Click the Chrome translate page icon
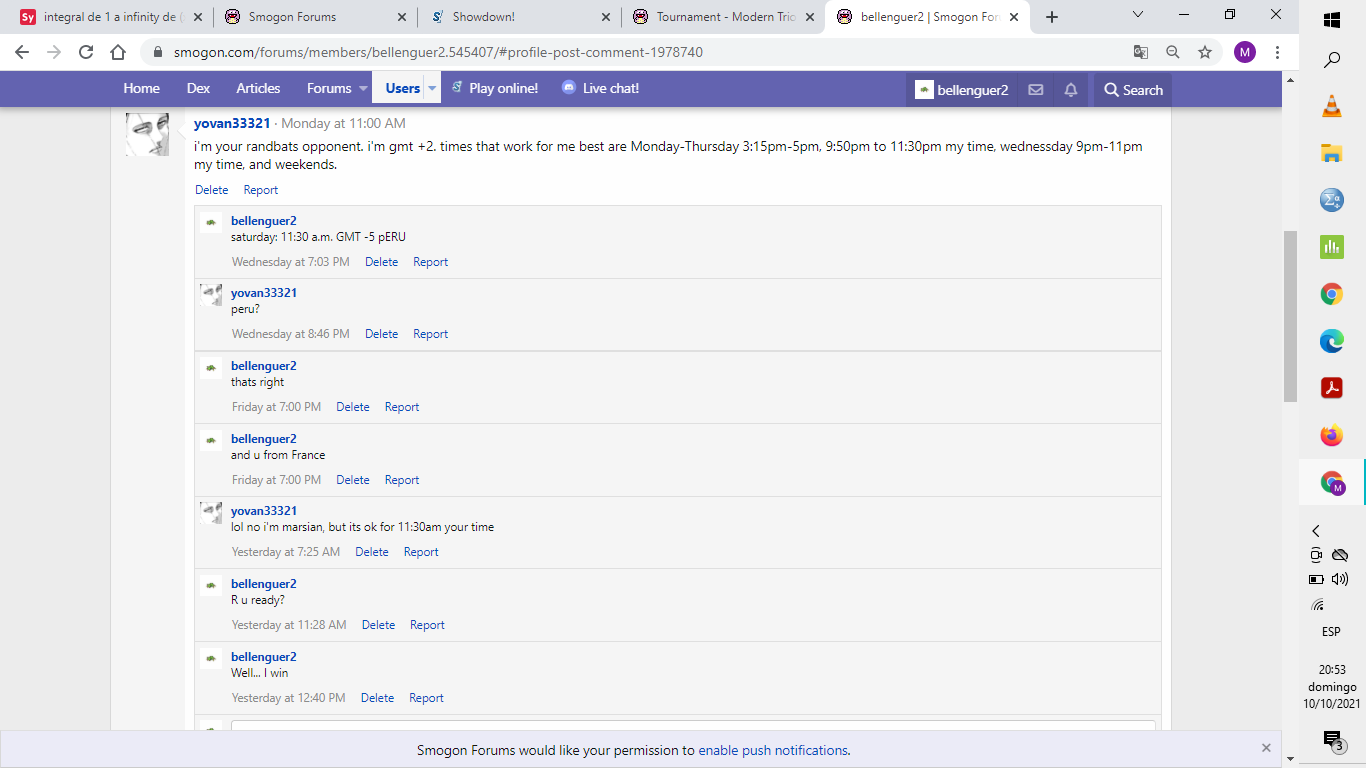 [x=1141, y=52]
